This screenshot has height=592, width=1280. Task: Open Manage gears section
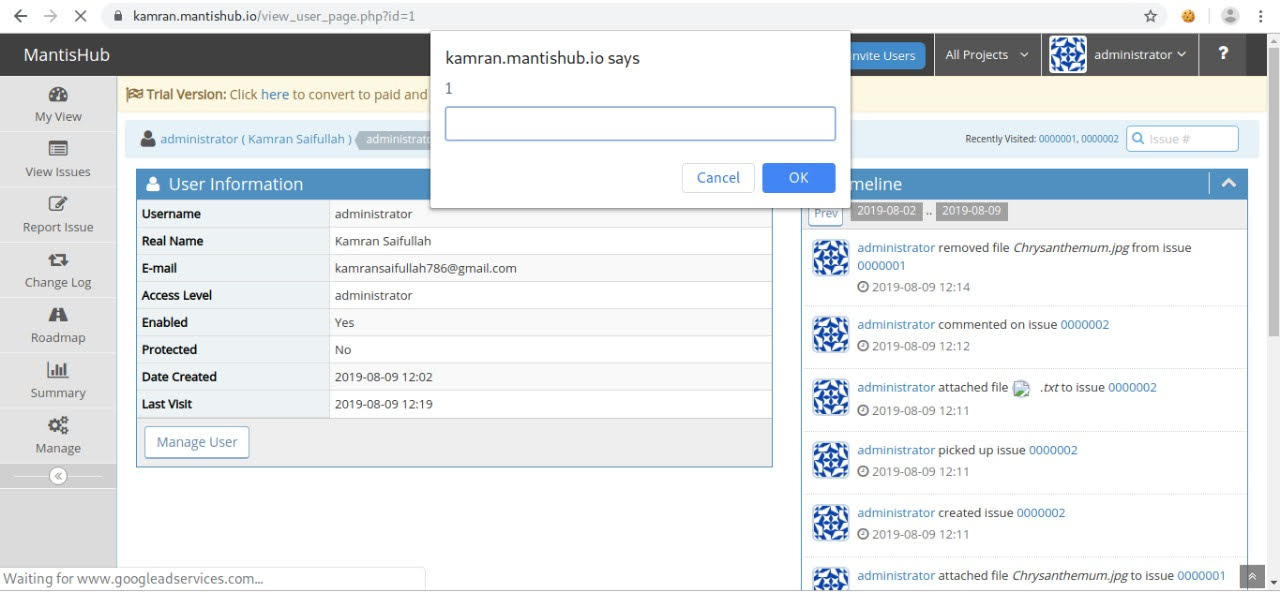click(x=58, y=436)
